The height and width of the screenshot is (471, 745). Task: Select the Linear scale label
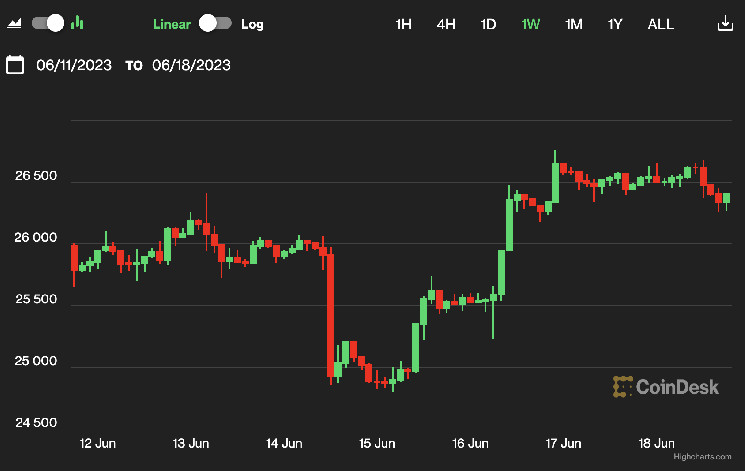tap(171, 24)
